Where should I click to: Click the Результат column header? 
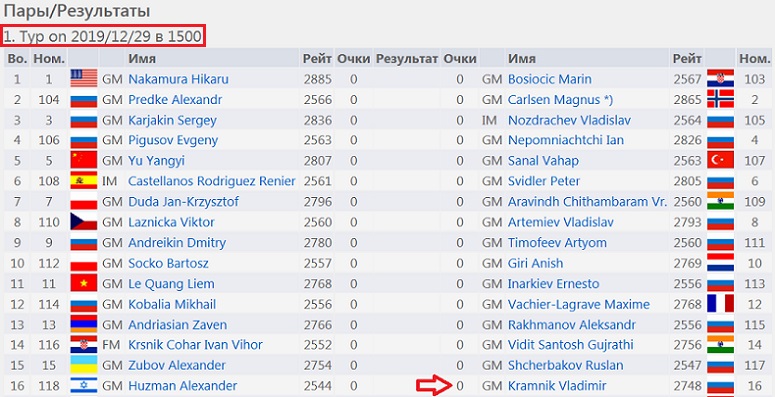pyautogui.click(x=407, y=59)
